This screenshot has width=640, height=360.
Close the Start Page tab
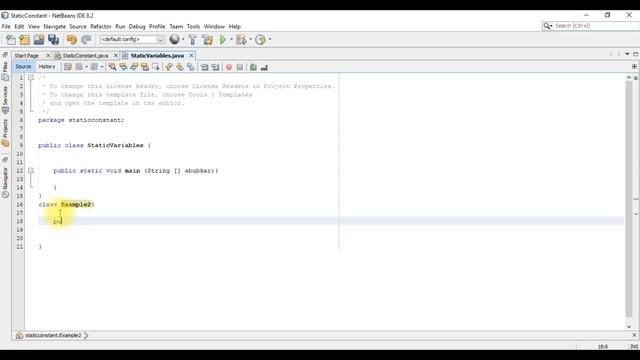(x=48, y=56)
